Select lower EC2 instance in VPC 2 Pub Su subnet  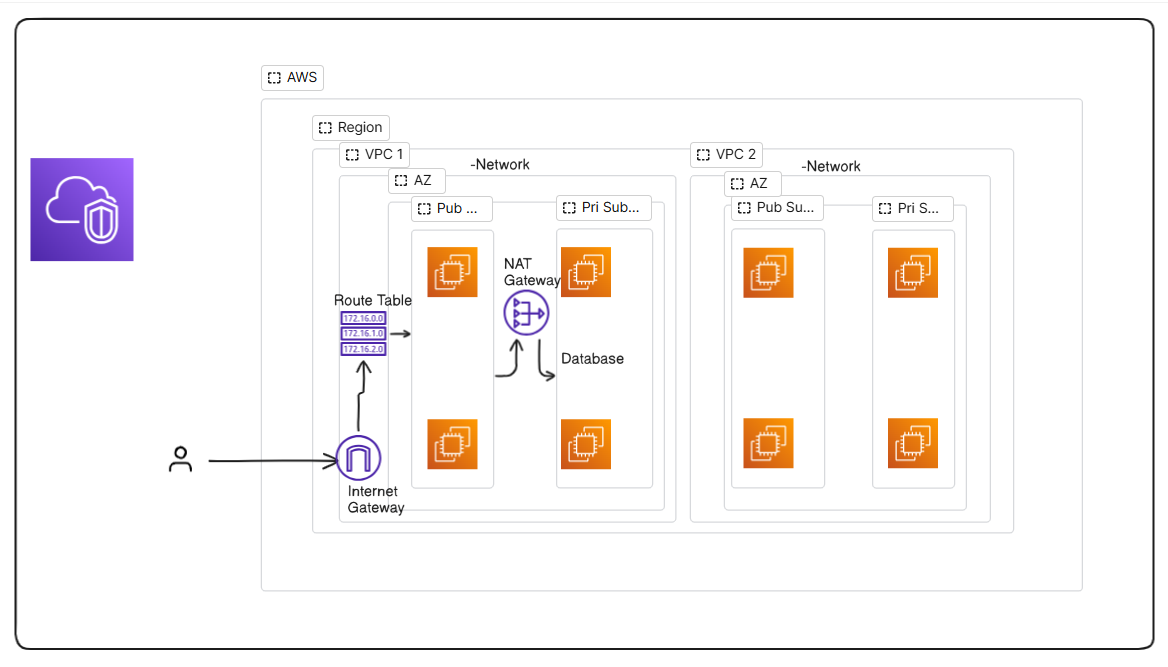pyautogui.click(x=768, y=443)
